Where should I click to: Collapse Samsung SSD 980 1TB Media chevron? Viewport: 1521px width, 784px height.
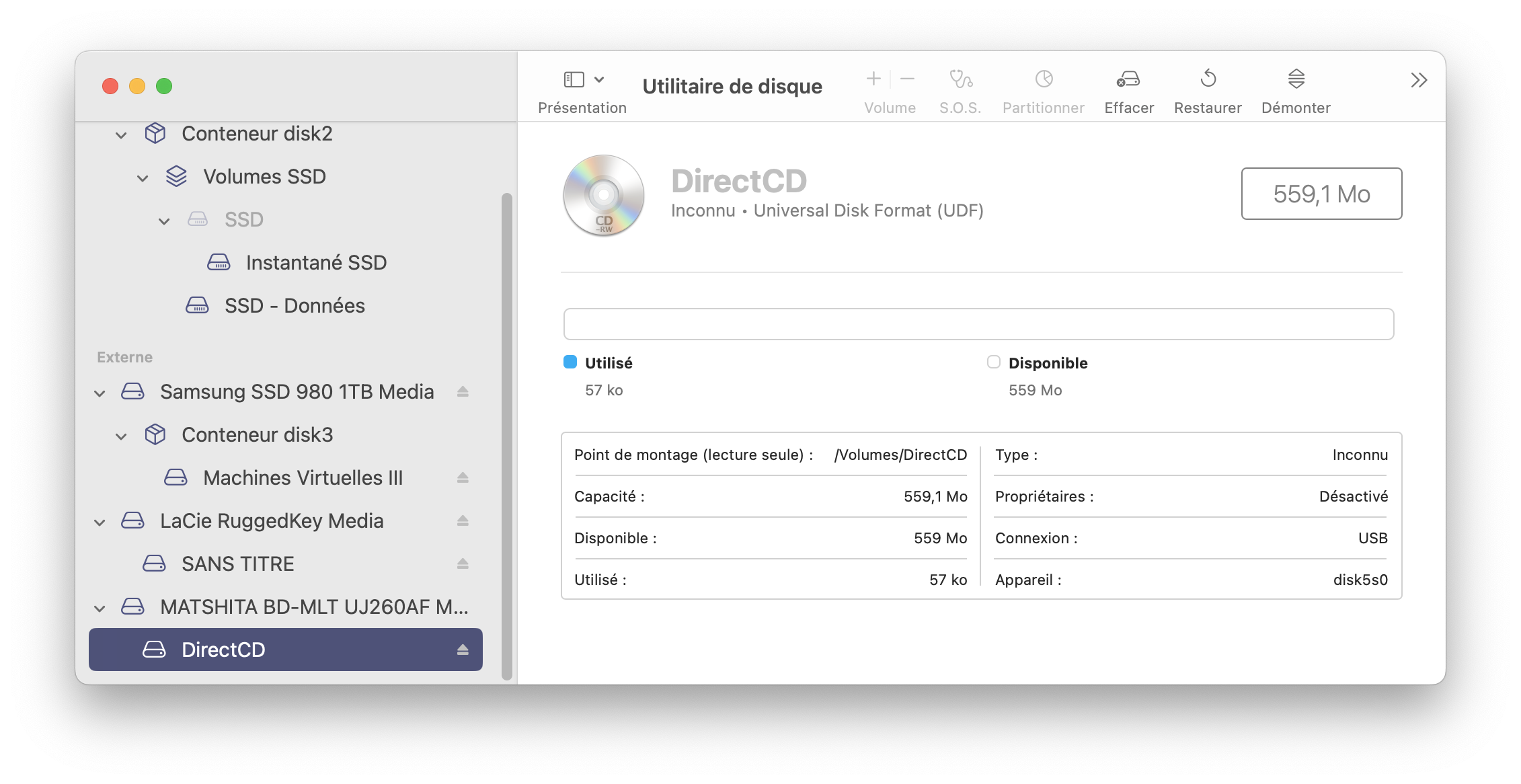pos(100,393)
